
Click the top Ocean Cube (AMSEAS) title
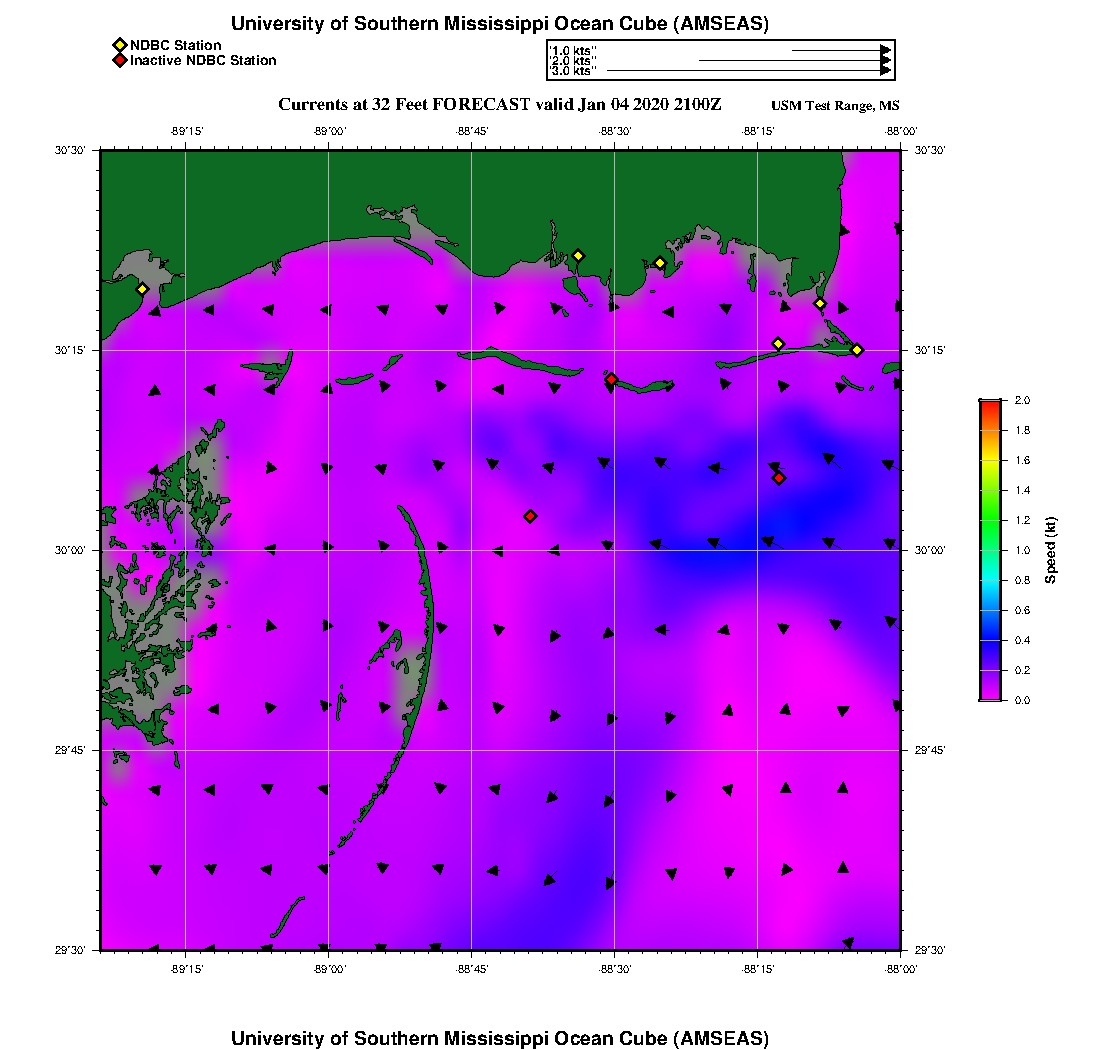click(500, 24)
